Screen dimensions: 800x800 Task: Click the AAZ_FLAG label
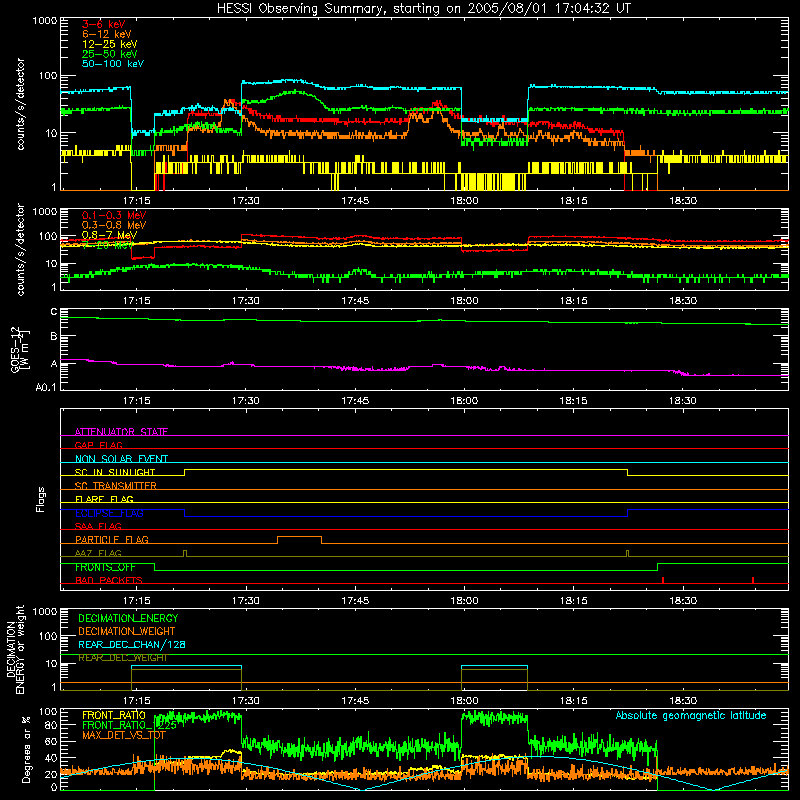[x=98, y=553]
